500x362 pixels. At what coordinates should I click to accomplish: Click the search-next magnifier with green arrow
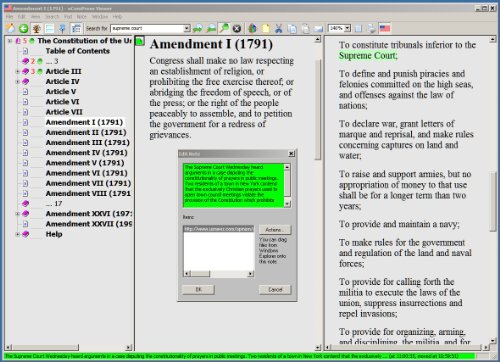[x=198, y=28]
